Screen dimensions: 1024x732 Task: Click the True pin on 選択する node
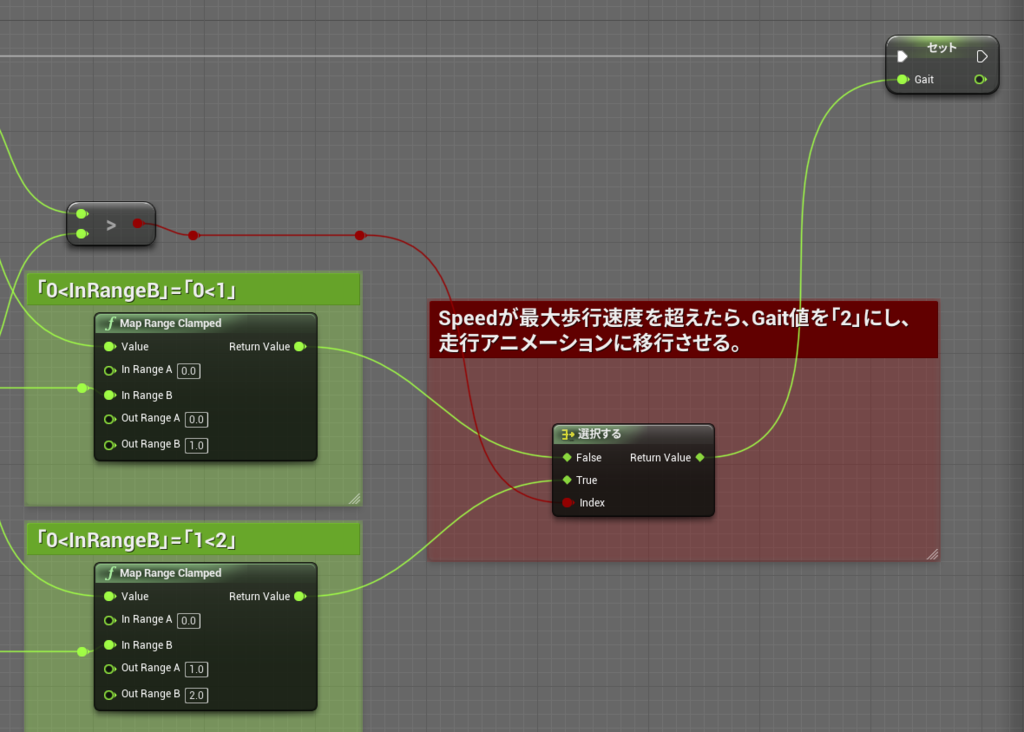coord(567,480)
